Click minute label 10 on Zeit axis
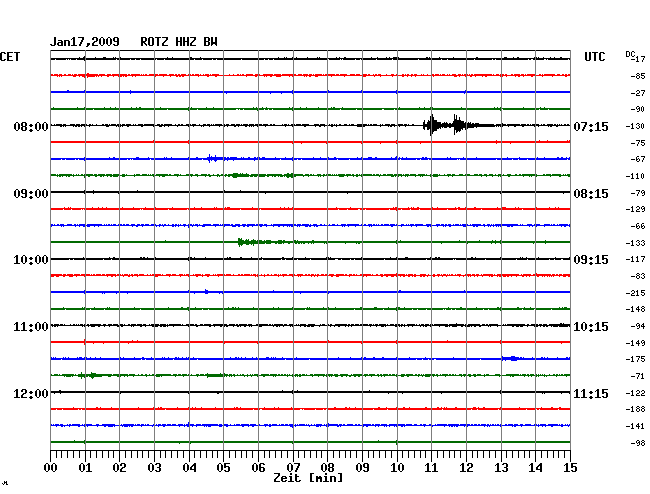The image size is (650, 494). [x=397, y=468]
